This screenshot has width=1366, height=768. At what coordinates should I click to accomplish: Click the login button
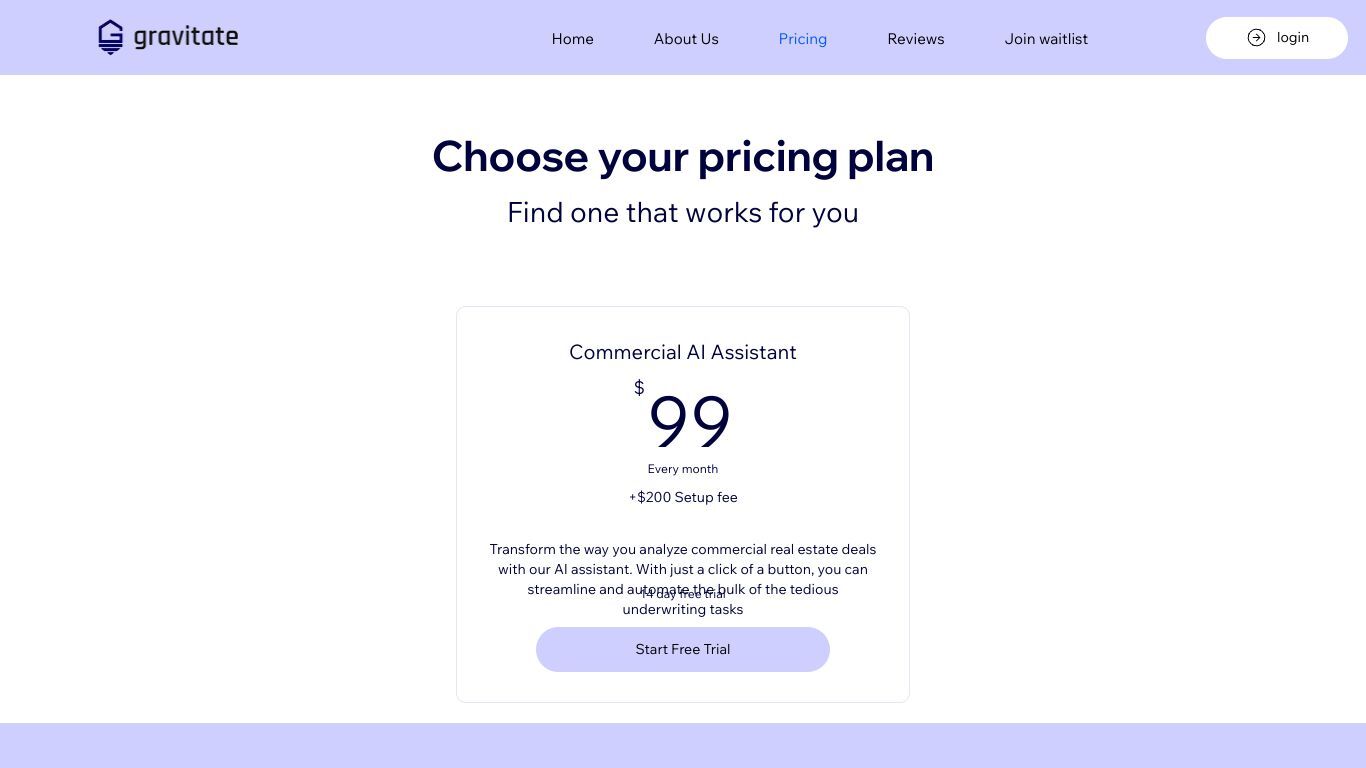(1277, 38)
